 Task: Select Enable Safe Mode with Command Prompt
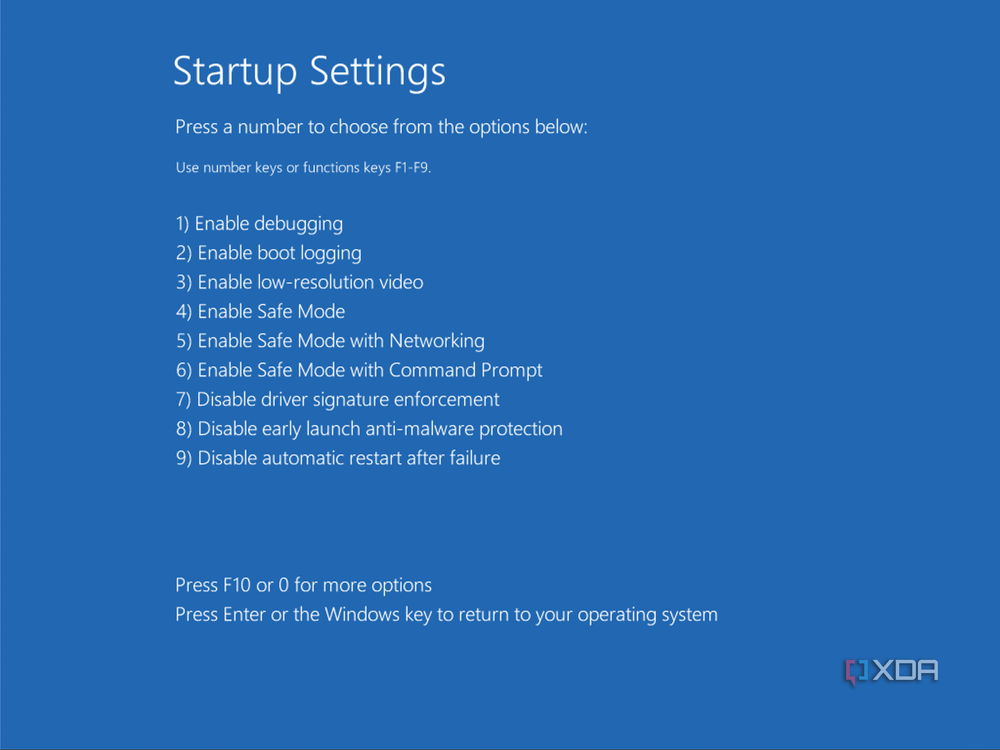pyautogui.click(x=359, y=370)
